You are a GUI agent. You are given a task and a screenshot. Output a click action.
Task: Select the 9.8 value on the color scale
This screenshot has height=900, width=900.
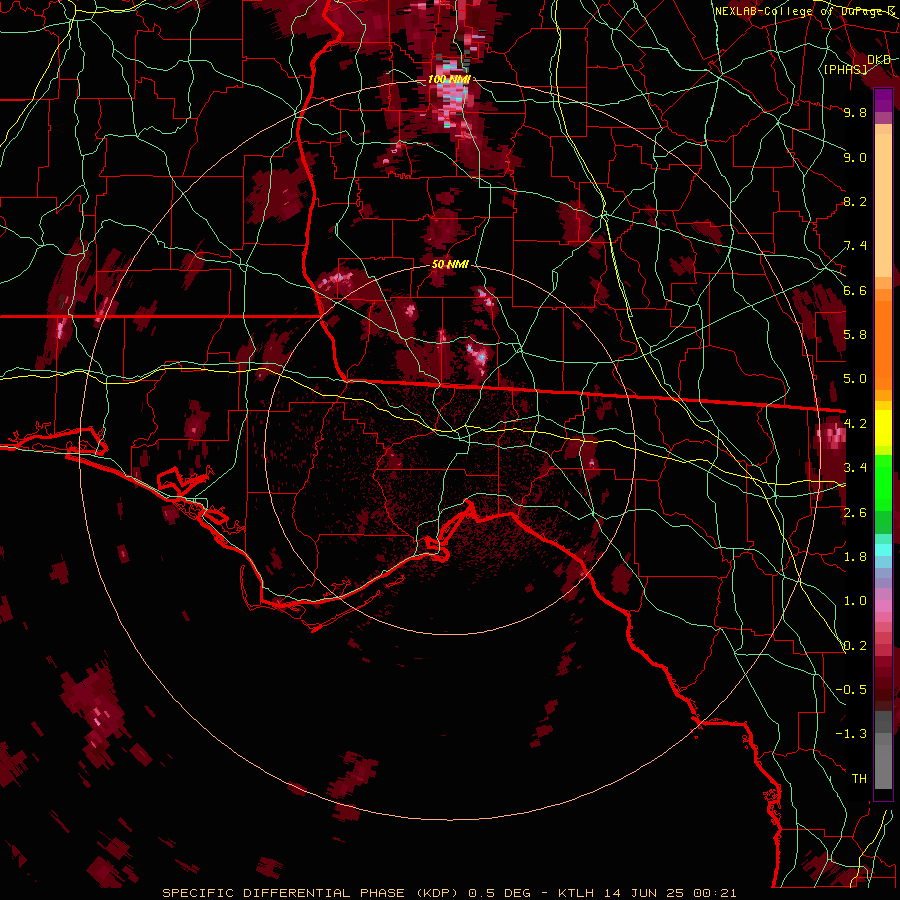(855, 112)
